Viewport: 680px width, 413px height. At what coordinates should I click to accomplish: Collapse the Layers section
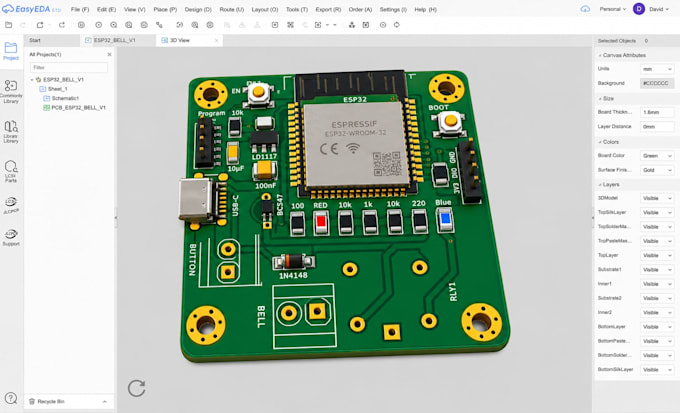[x=600, y=185]
